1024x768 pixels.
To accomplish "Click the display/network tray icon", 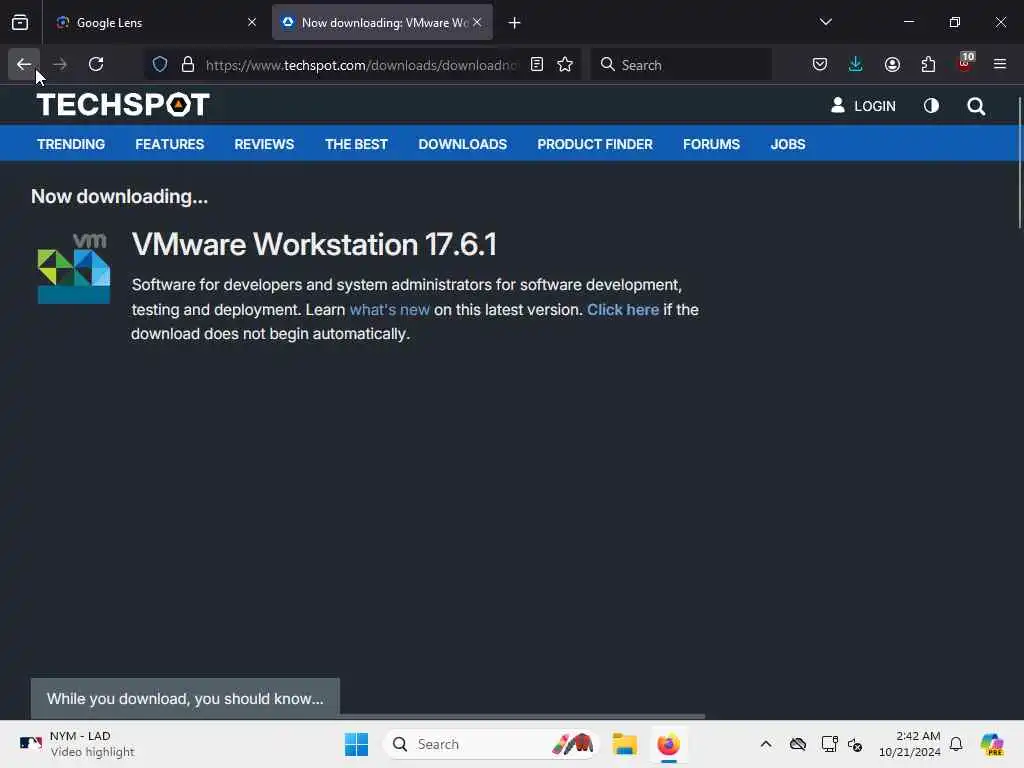I will point(829,744).
